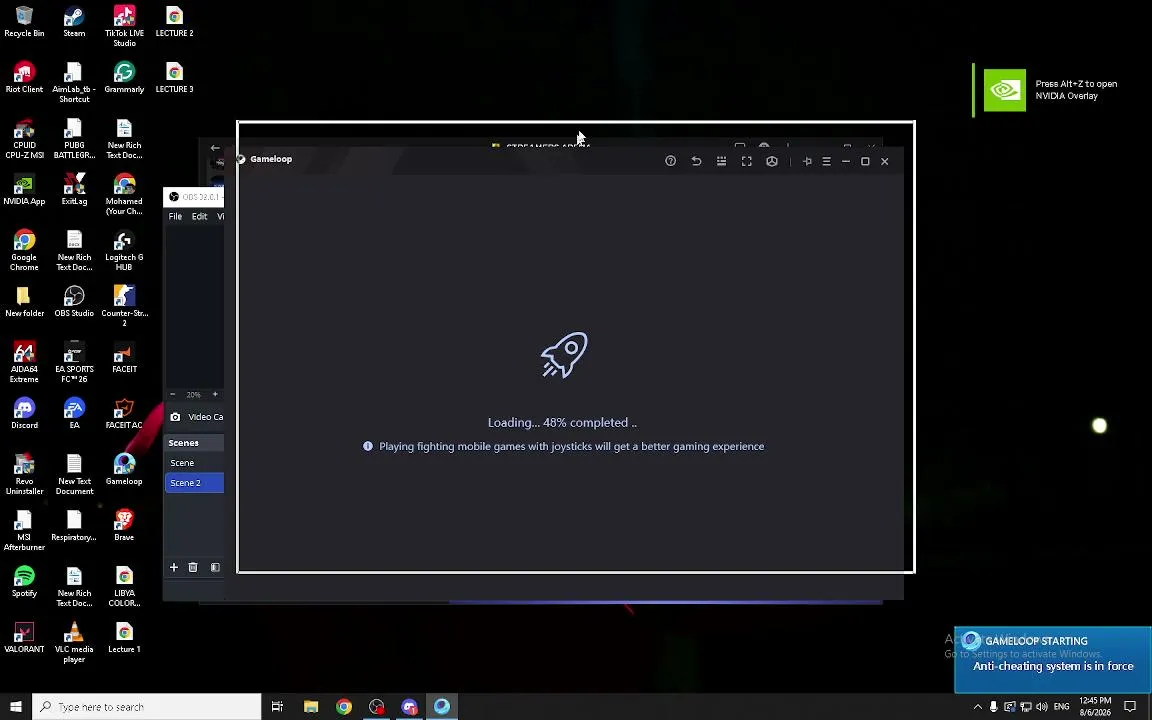Image resolution: width=1152 pixels, height=720 pixels.
Task: Open Counter-Strike 2 desktop shortcut
Action: tap(124, 306)
